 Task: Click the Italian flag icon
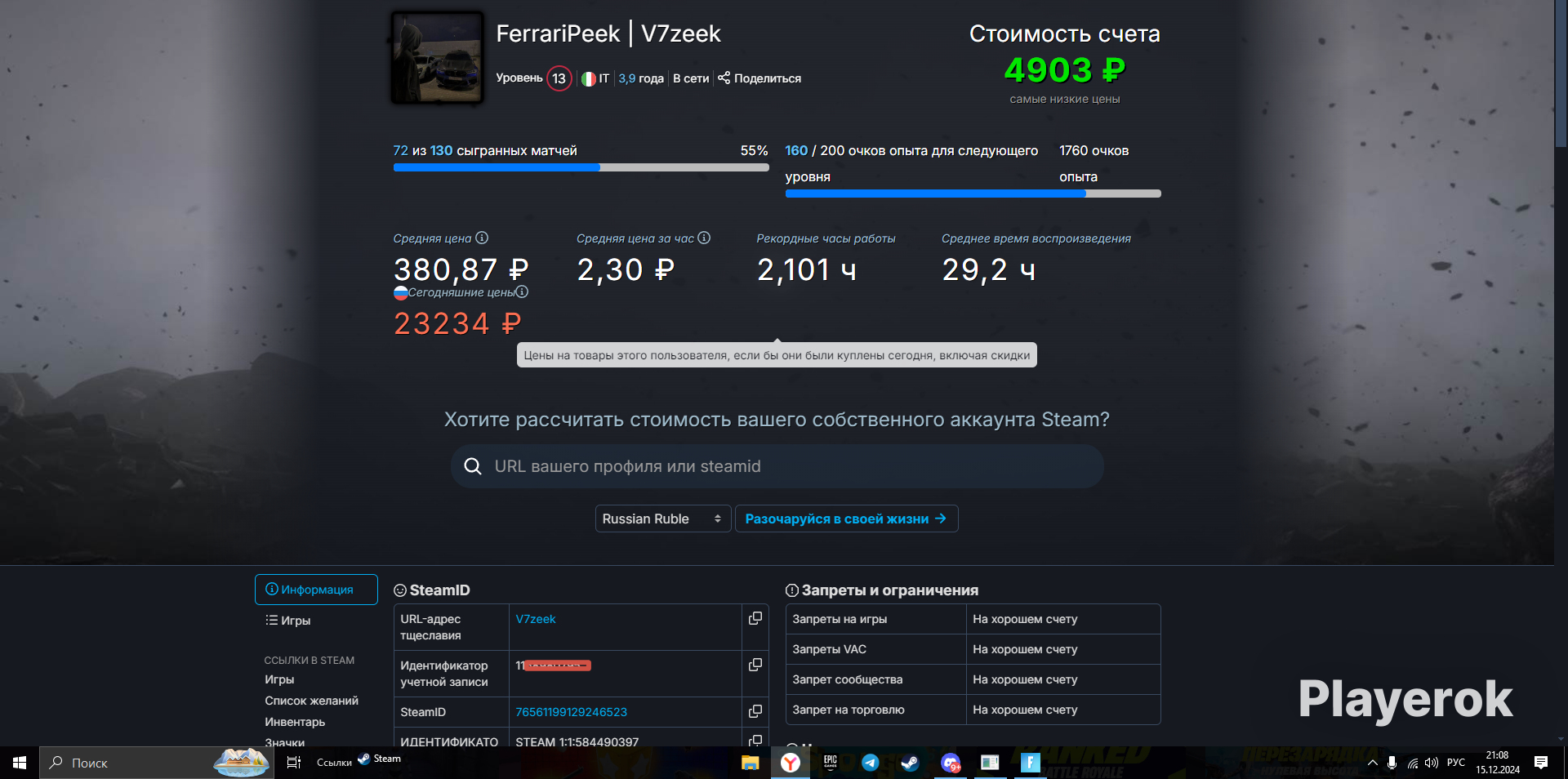(x=588, y=79)
